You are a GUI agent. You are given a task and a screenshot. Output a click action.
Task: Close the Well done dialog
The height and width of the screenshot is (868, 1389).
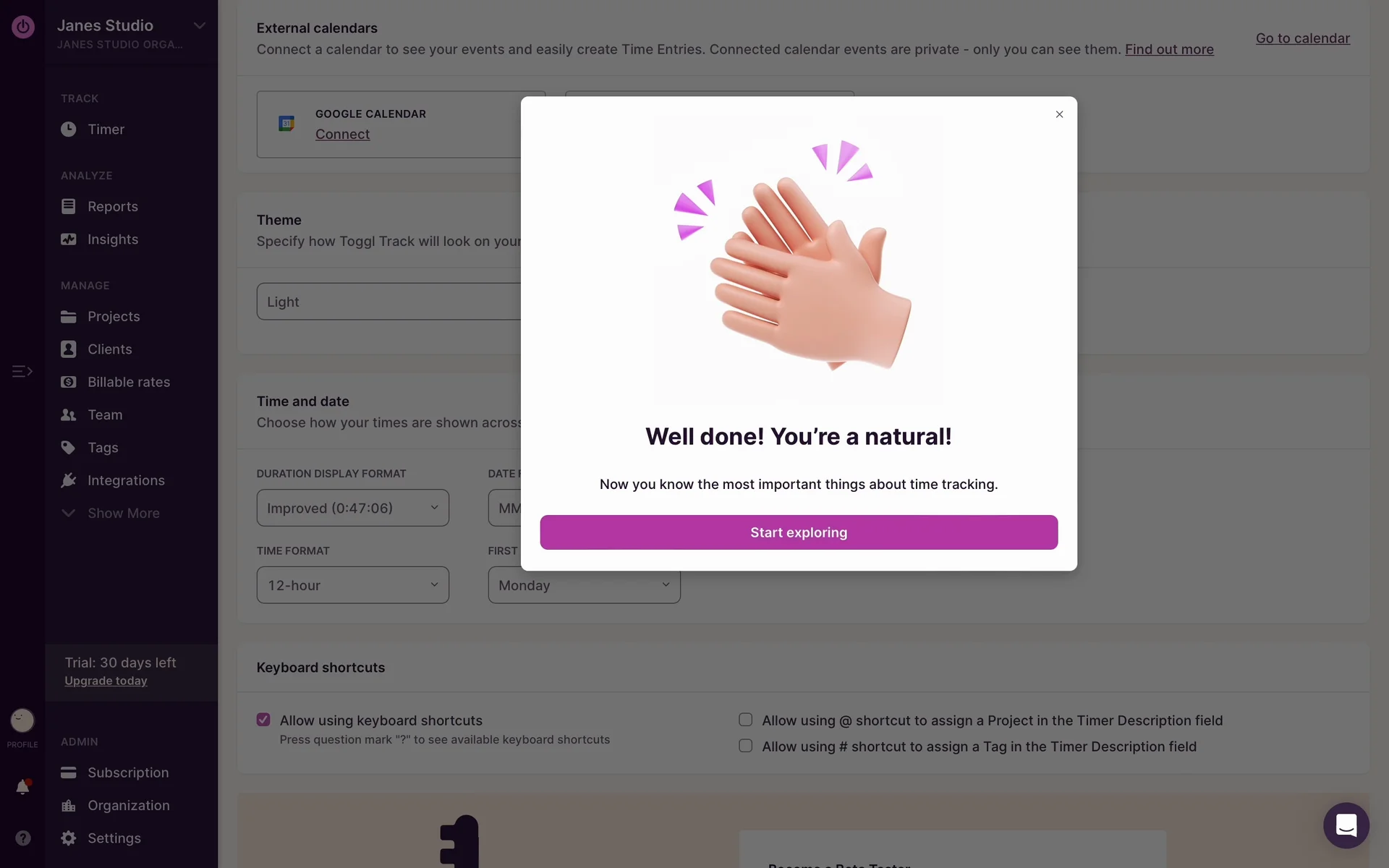(1059, 114)
